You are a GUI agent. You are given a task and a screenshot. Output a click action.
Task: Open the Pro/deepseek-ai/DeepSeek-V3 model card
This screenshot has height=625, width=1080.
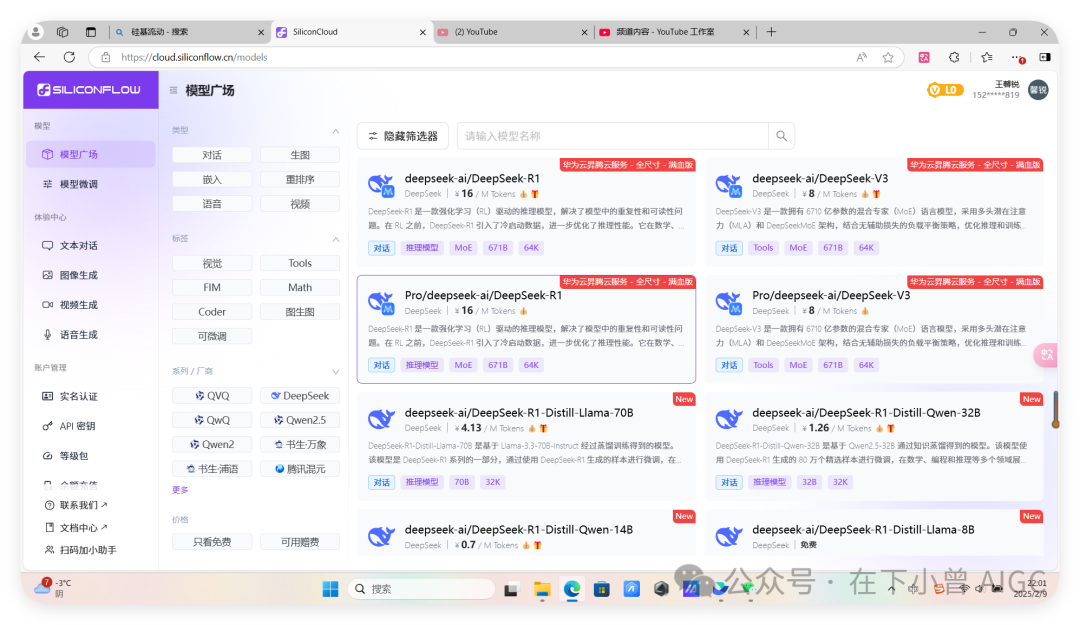[x=874, y=328]
